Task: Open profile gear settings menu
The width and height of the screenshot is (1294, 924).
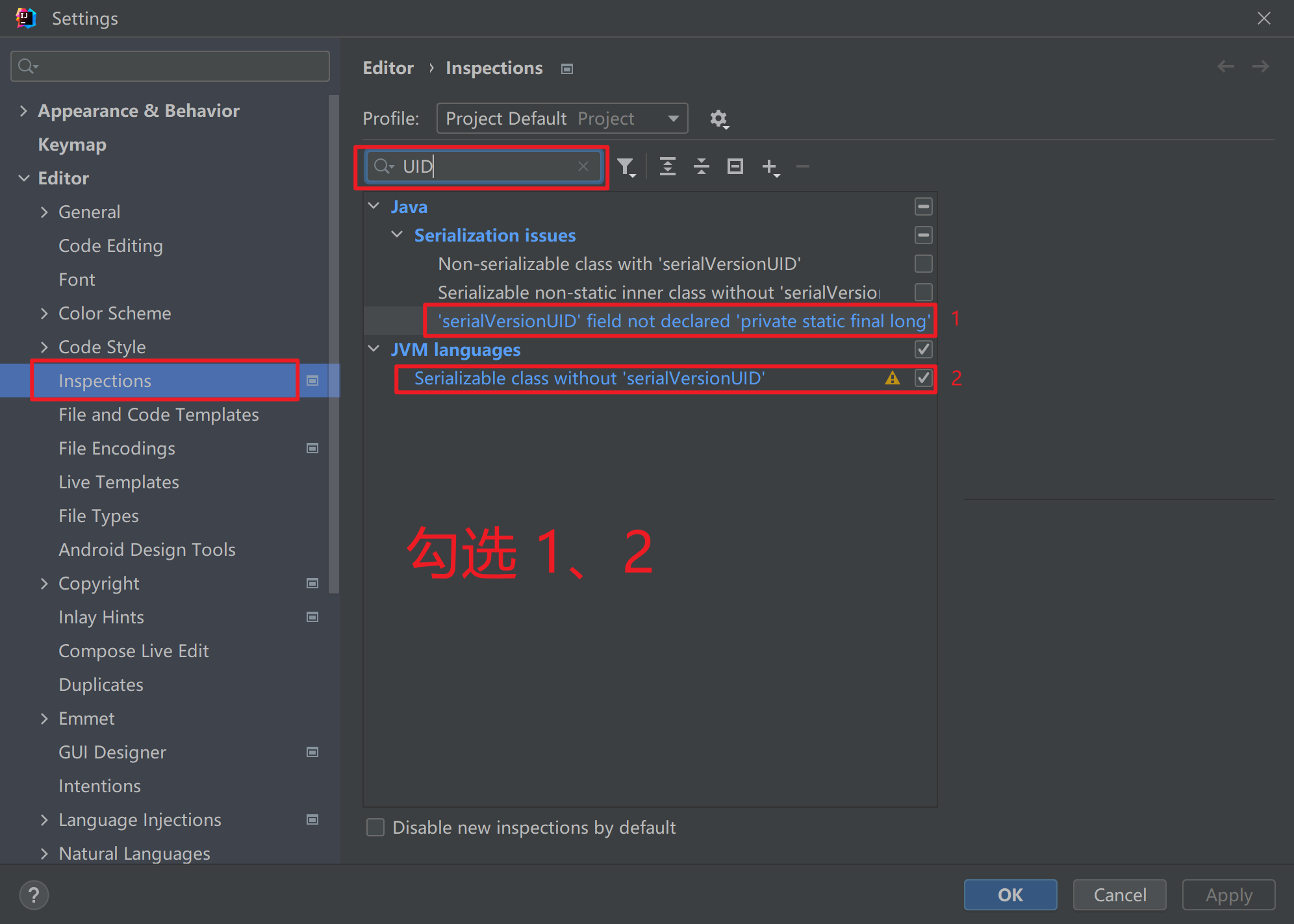Action: tap(718, 119)
